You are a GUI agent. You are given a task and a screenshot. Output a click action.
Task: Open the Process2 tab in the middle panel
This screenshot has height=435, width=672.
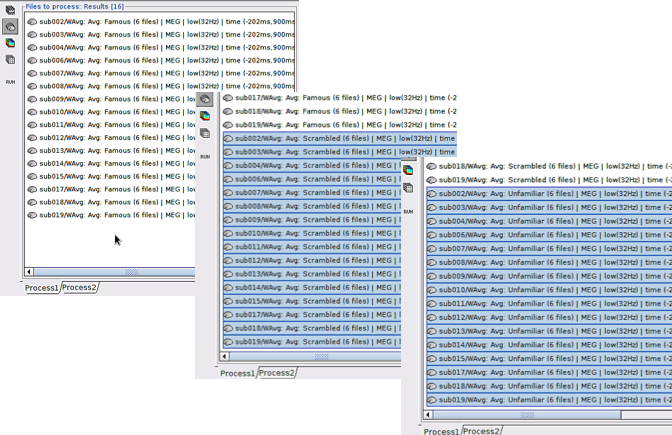click(276, 373)
